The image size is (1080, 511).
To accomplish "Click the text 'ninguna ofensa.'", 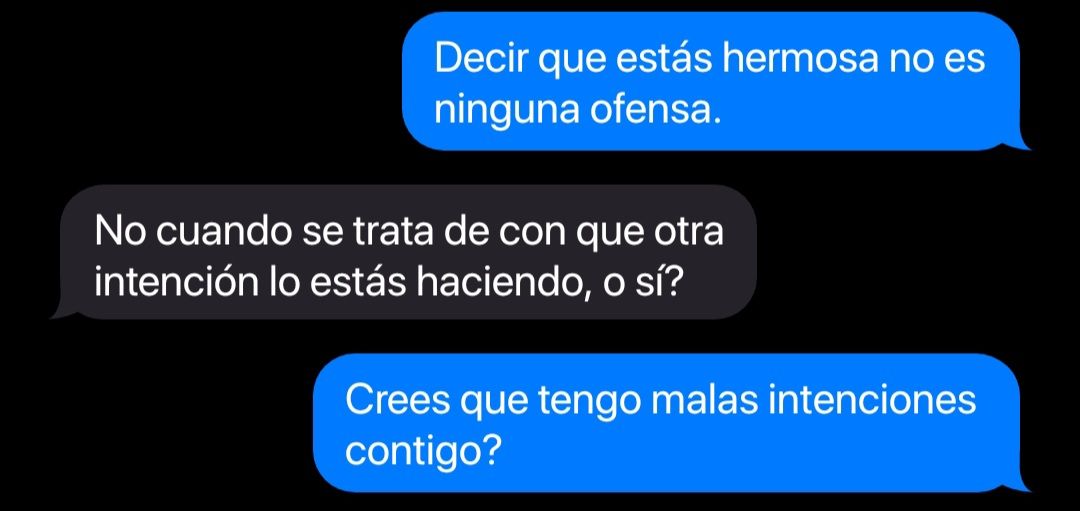I will tap(578, 111).
